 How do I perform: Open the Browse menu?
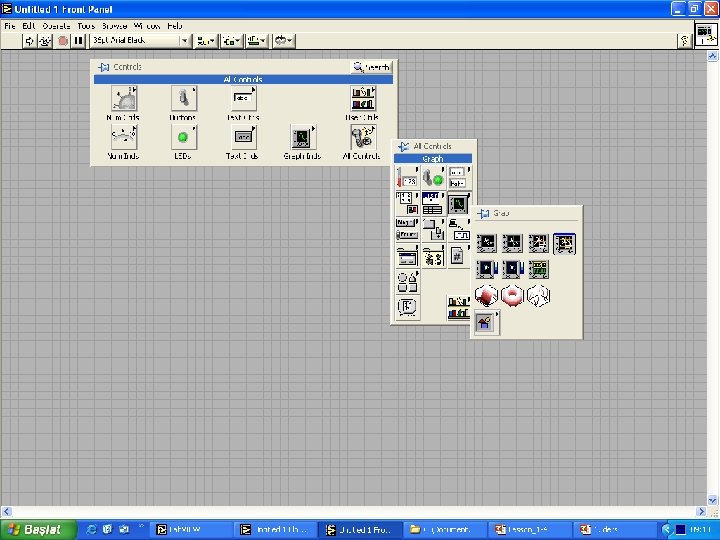[x=114, y=26]
